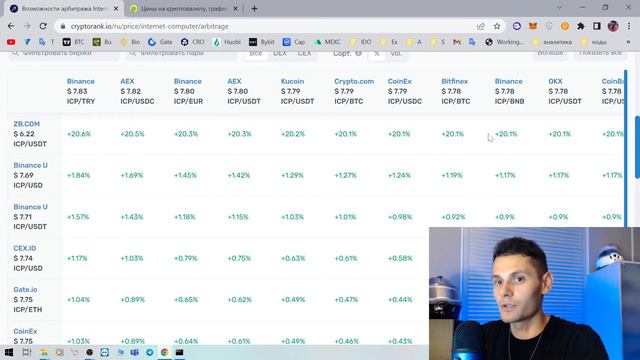
Task: Open the Extensions puzzle icon
Action: [x=581, y=26]
